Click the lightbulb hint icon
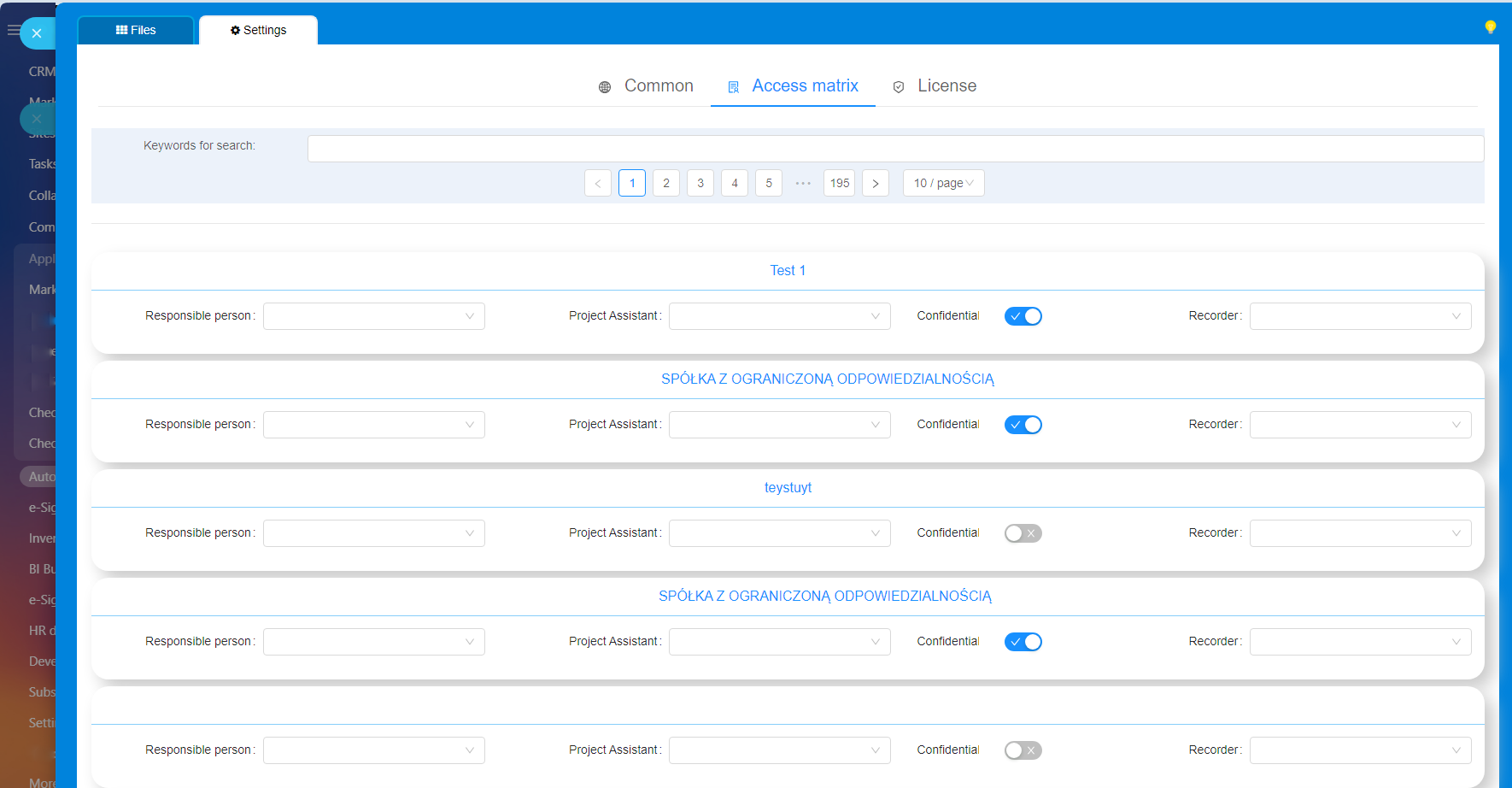 (1490, 27)
